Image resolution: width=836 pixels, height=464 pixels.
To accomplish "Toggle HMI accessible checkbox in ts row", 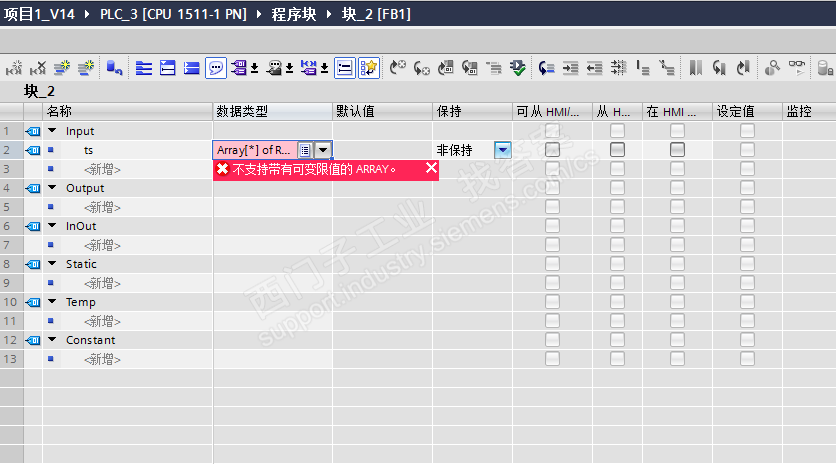I will coord(552,150).
